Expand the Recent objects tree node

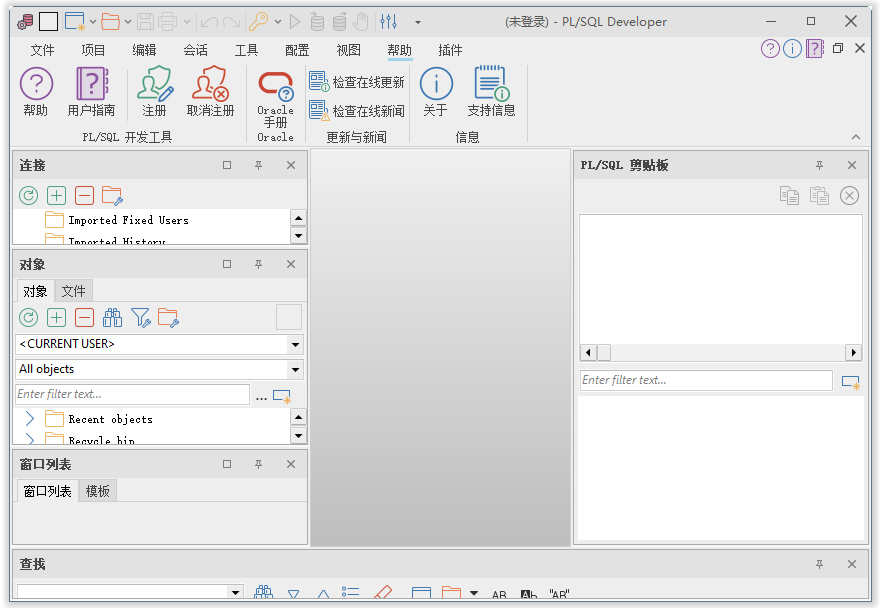[x=30, y=419]
